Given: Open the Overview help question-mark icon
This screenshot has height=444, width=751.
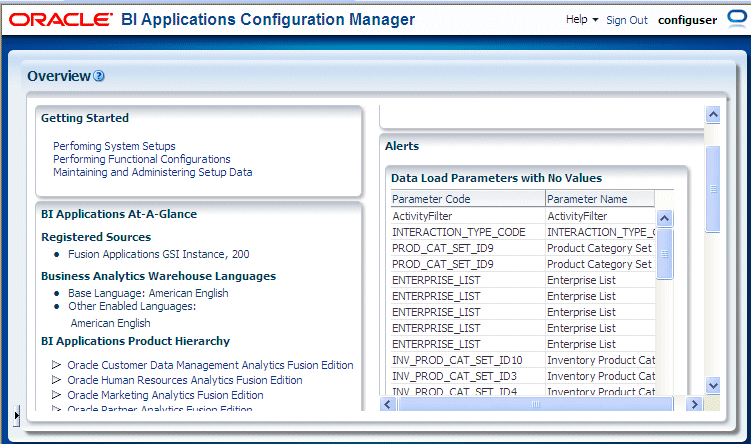Looking at the screenshot, I should click(99, 76).
